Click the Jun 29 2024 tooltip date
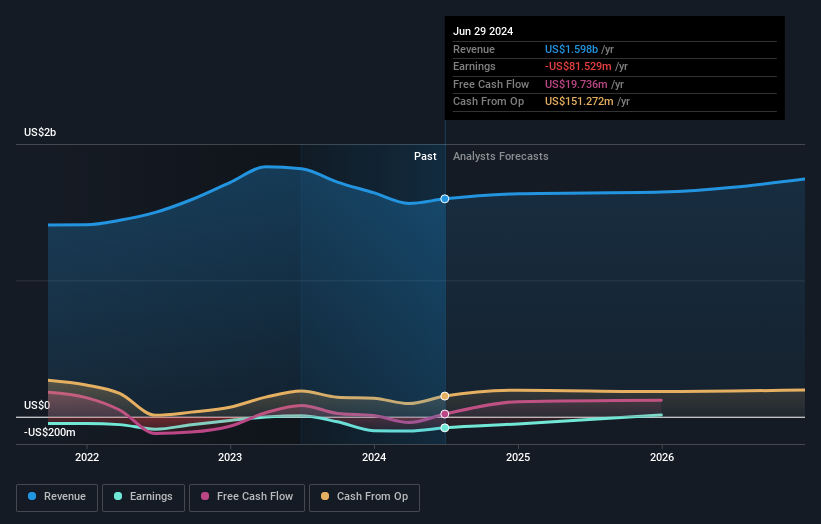Screen dimensions: 821x524 pyautogui.click(x=483, y=31)
